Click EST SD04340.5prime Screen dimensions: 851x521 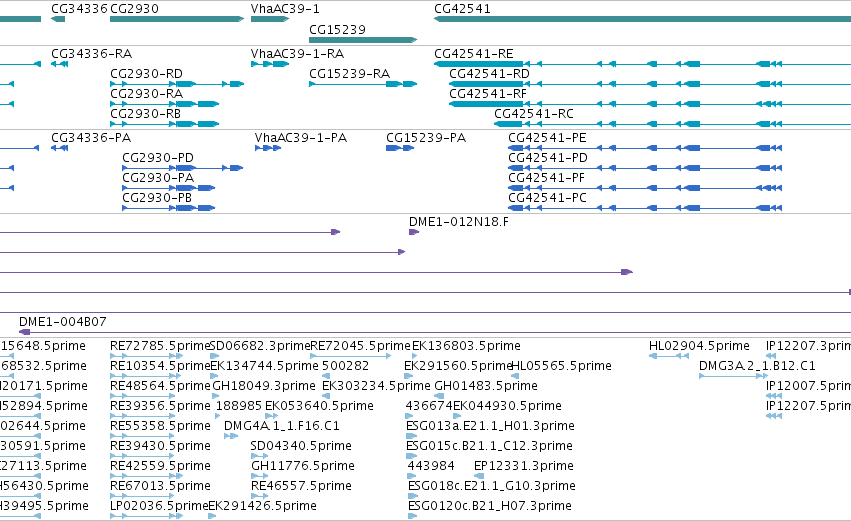click(301, 446)
